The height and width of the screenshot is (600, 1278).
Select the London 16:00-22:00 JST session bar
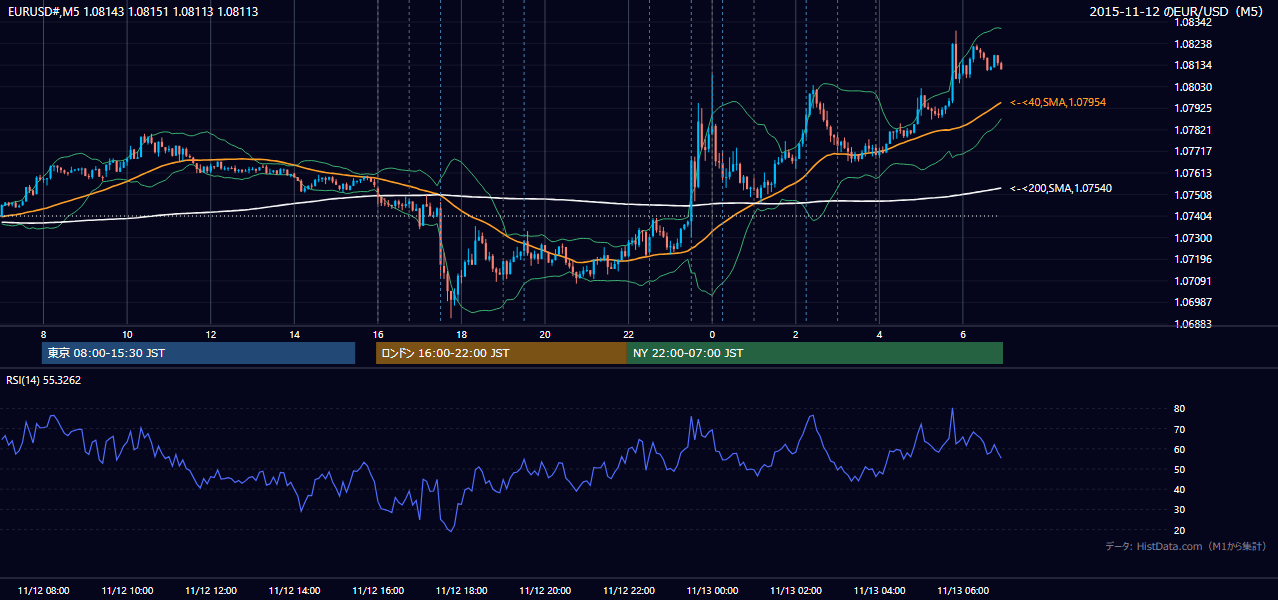click(x=501, y=353)
